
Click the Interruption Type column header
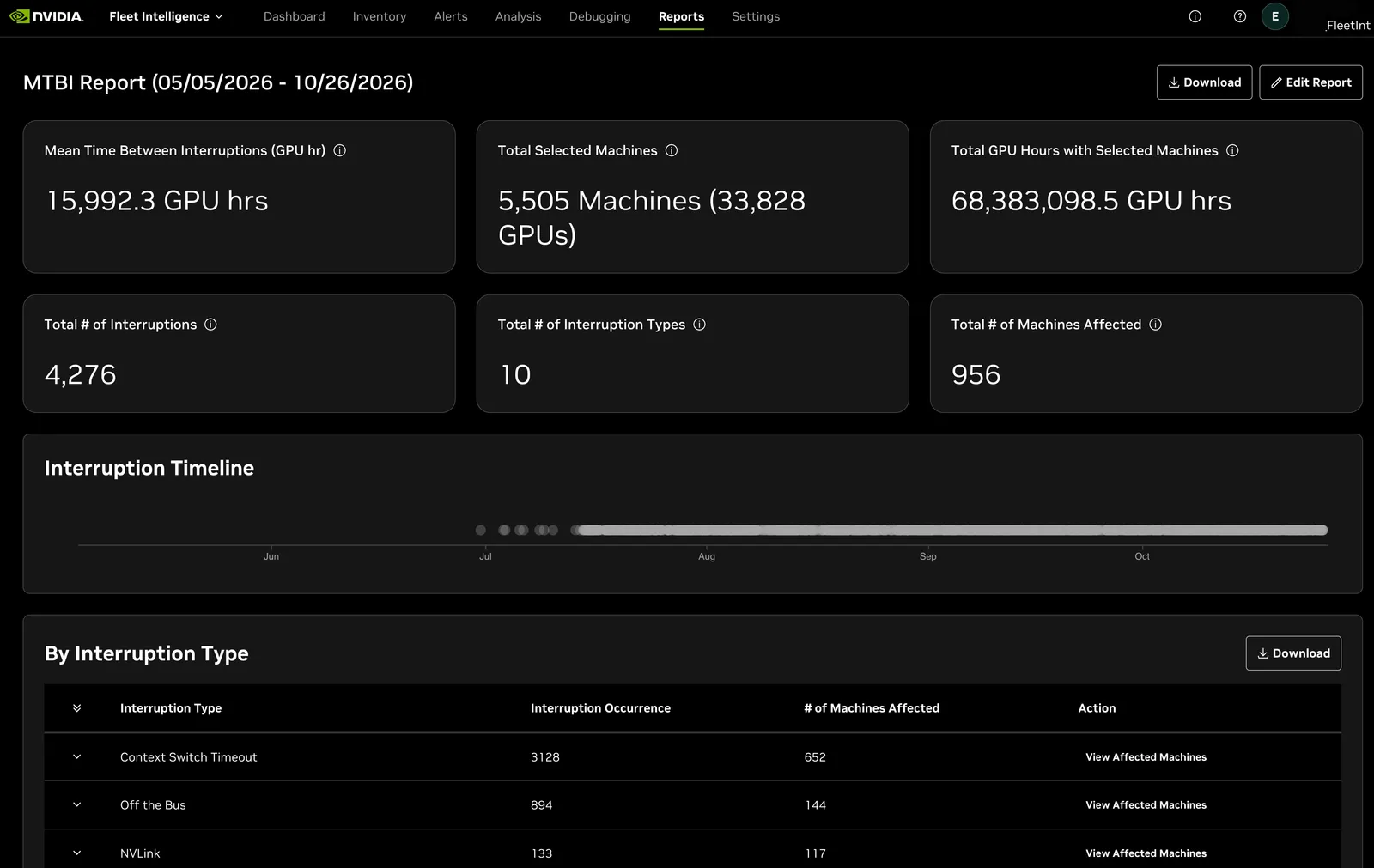171,708
